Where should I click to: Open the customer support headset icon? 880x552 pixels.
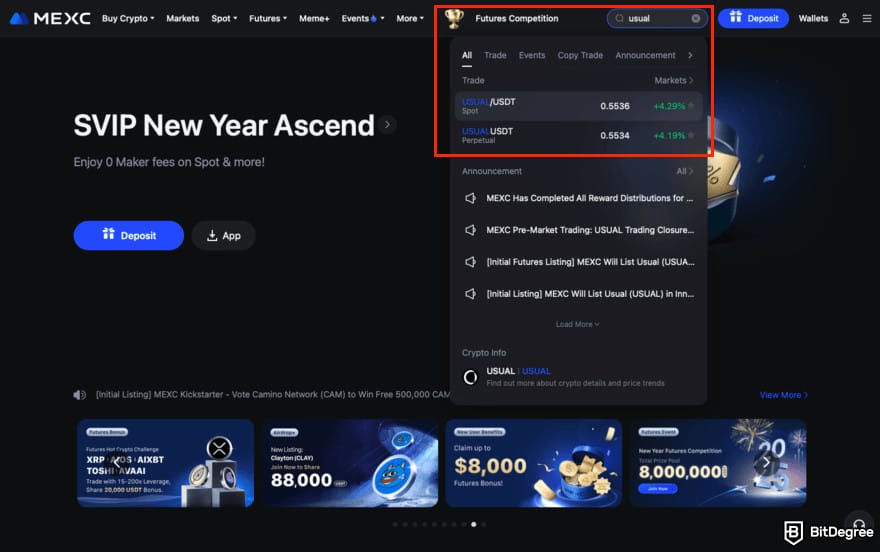(859, 524)
